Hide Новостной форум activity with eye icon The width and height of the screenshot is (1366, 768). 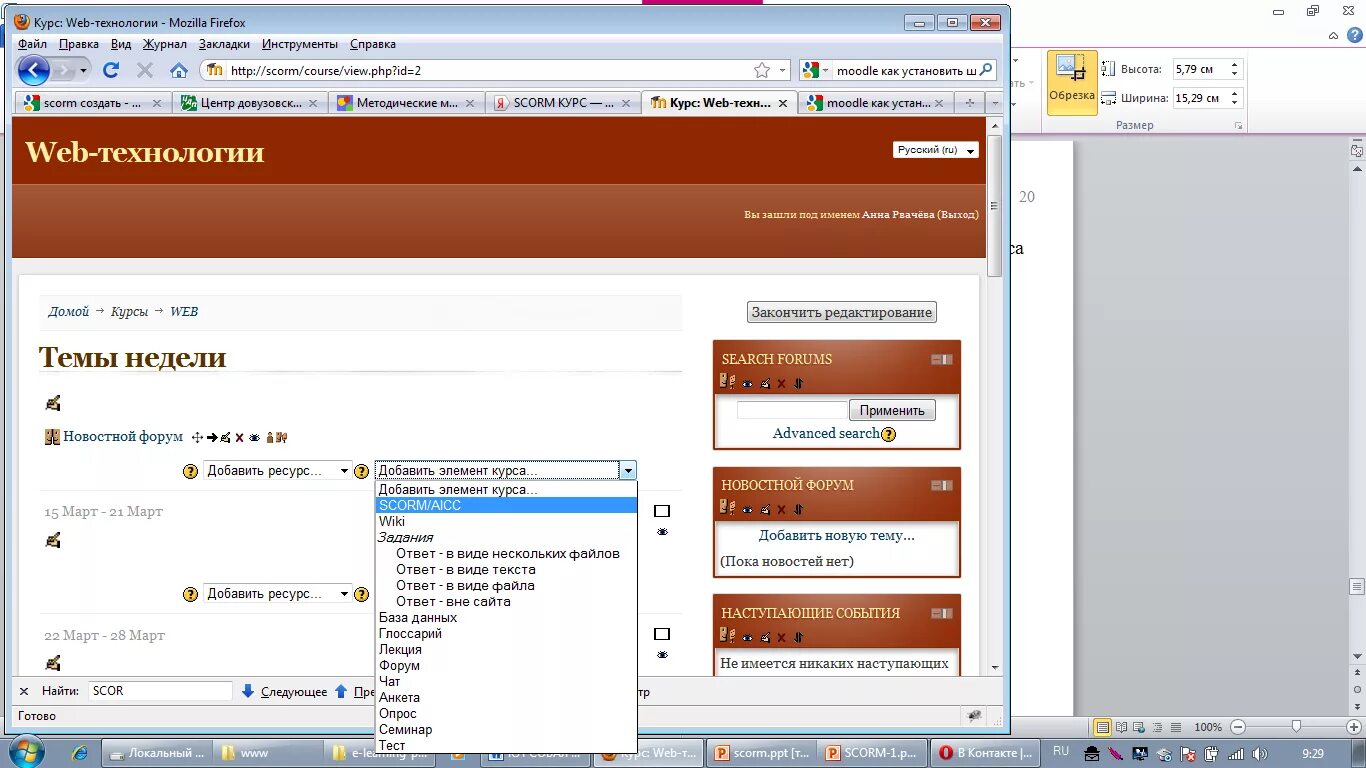tap(254, 437)
